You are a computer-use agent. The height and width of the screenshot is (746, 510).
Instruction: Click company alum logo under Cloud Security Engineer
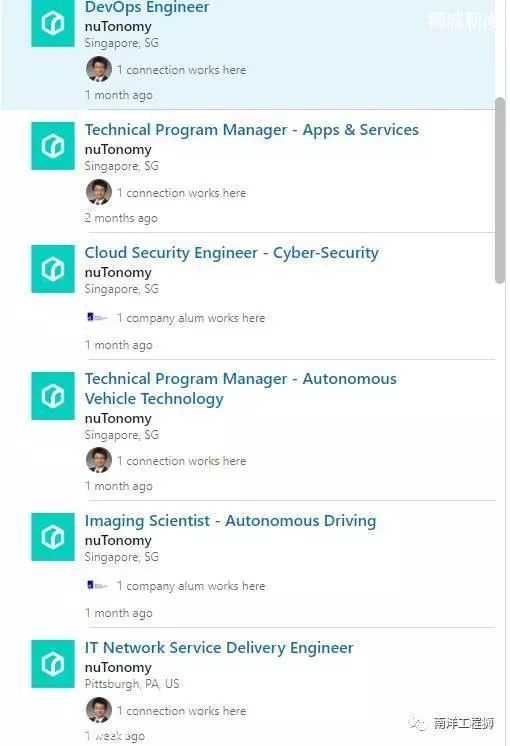(97, 317)
